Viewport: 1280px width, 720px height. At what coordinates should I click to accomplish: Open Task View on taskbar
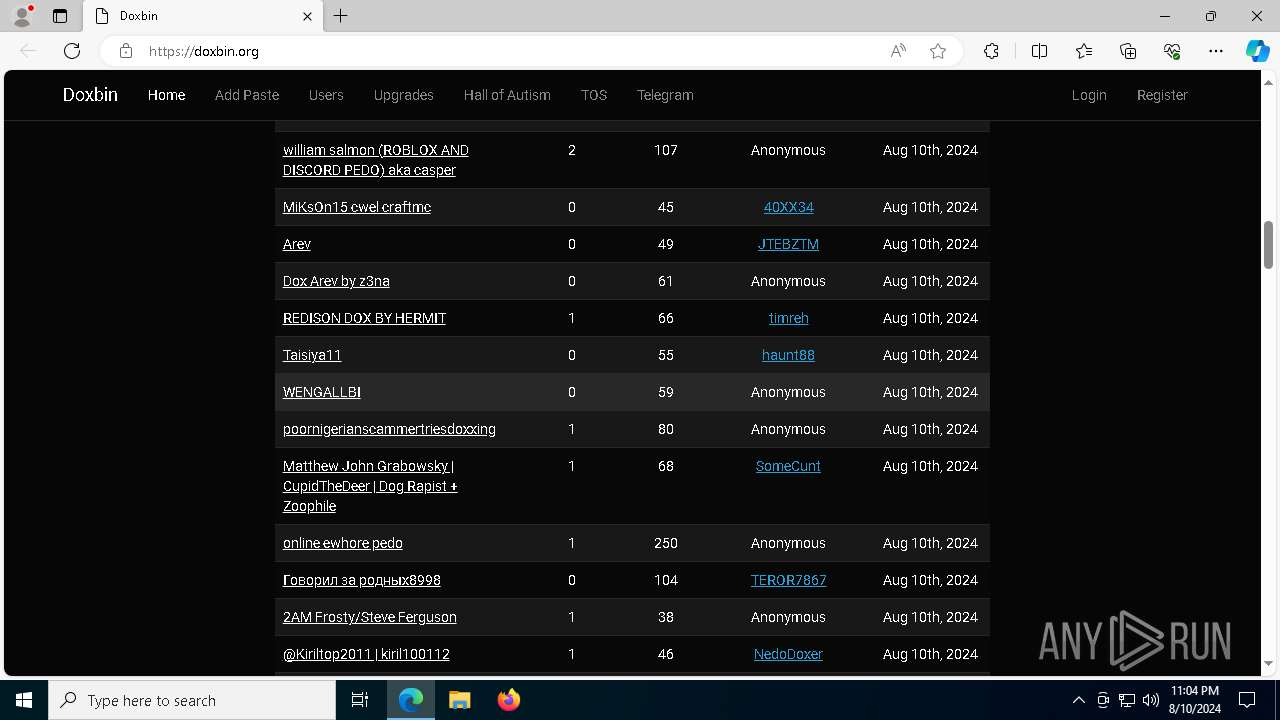pyautogui.click(x=360, y=700)
